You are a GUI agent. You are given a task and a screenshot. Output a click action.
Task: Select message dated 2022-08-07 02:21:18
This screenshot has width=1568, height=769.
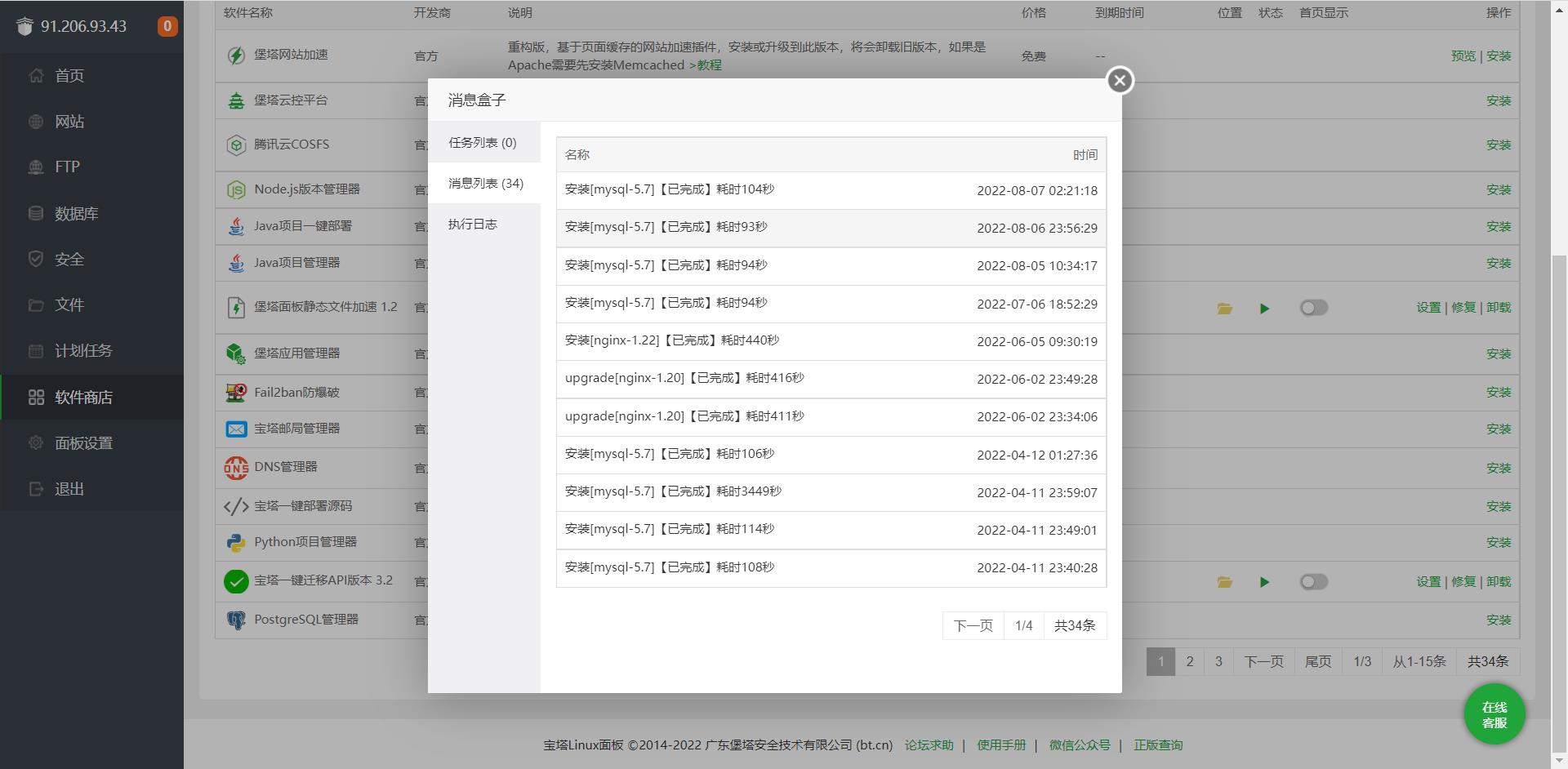pyautogui.click(x=831, y=190)
